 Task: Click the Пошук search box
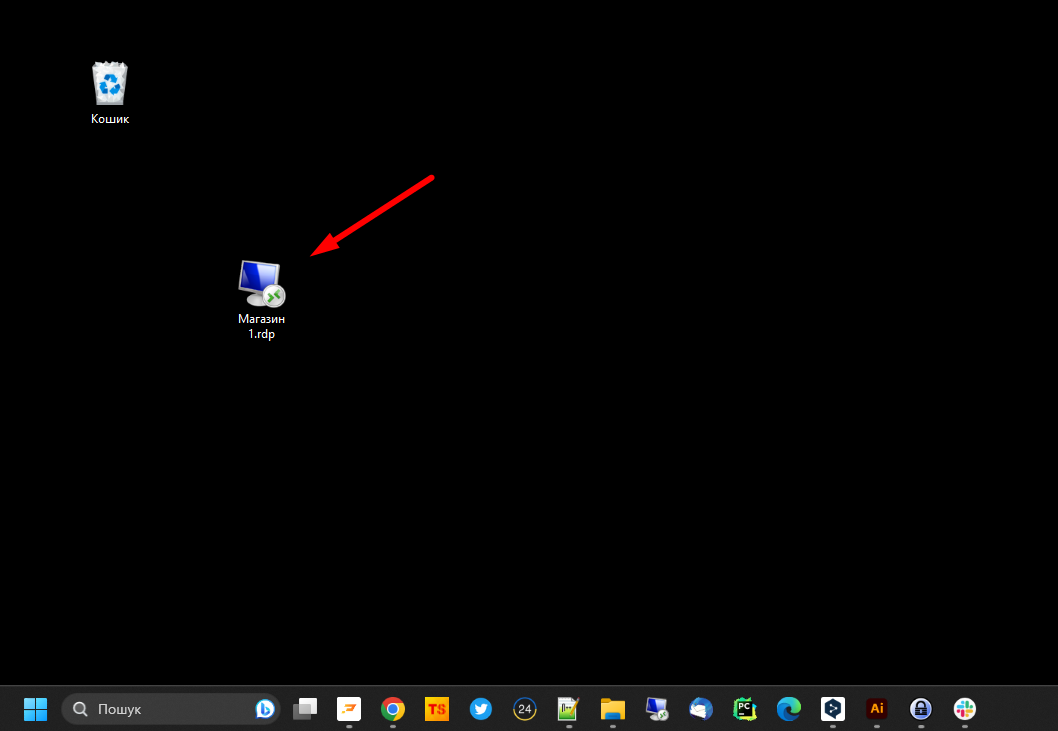point(160,709)
